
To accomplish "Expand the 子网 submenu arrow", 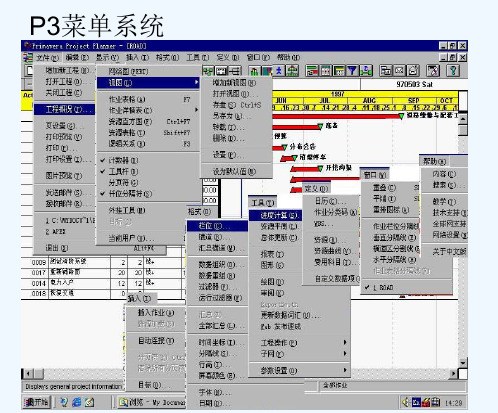I will click(x=345, y=353).
